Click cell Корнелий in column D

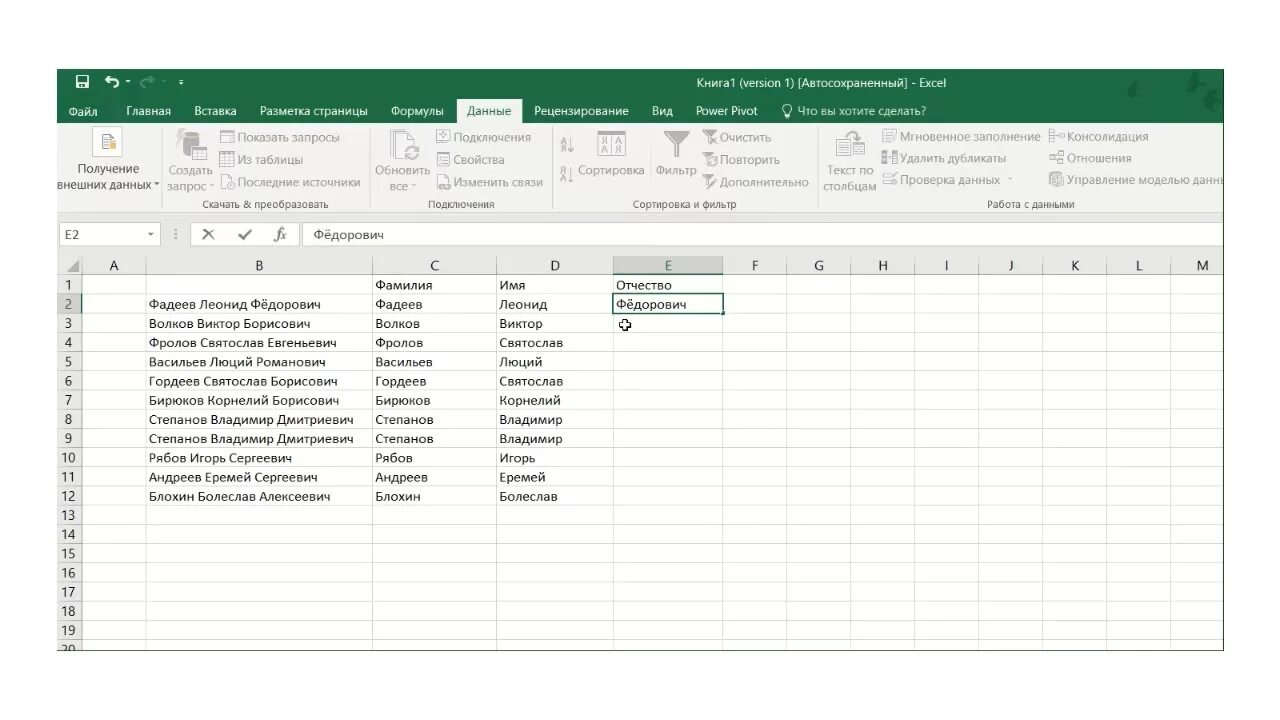pos(555,400)
